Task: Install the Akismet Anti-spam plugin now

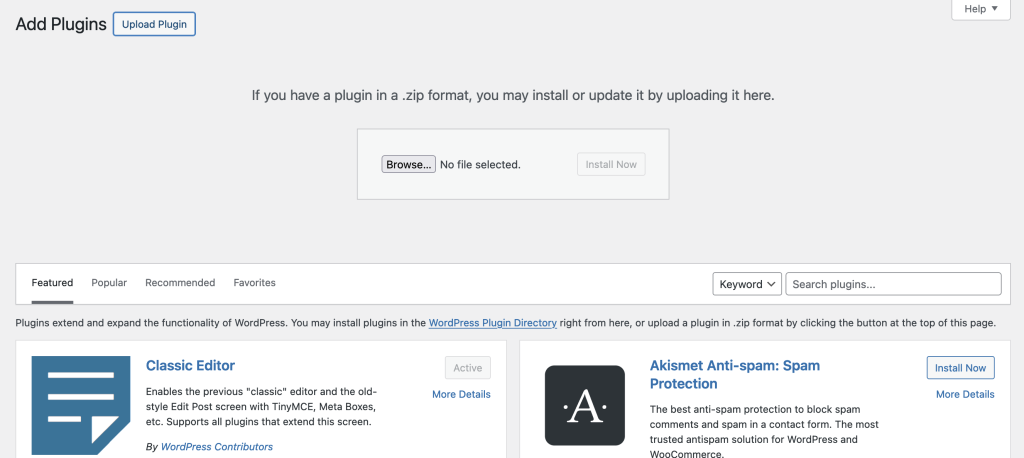Action: click(x=961, y=368)
